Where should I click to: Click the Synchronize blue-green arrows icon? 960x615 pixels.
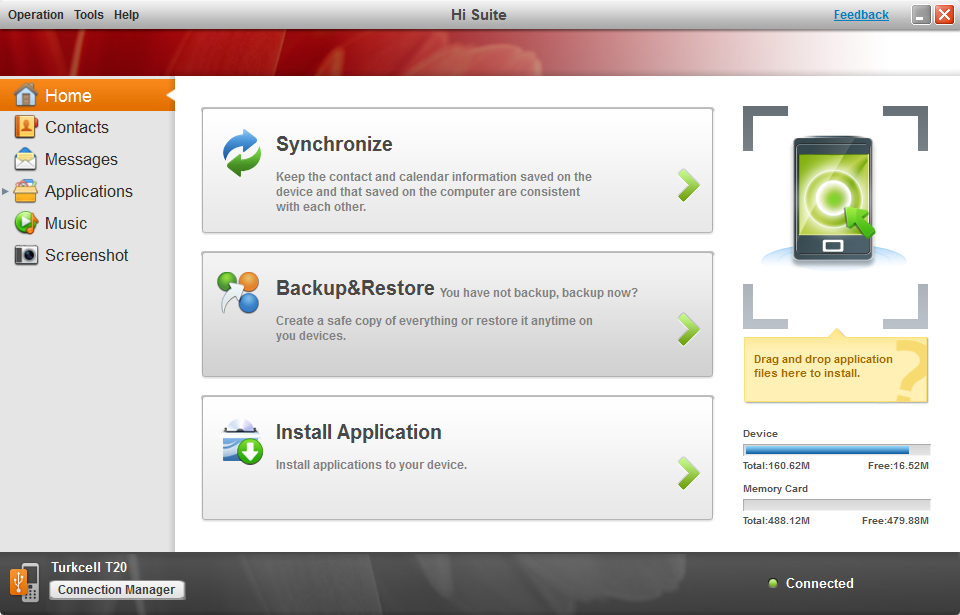pos(241,153)
